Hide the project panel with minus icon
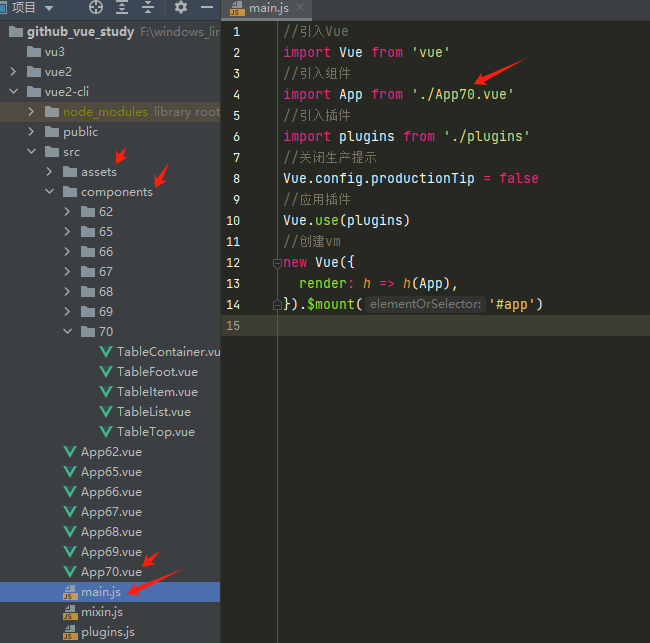This screenshot has width=650, height=643. [x=207, y=7]
